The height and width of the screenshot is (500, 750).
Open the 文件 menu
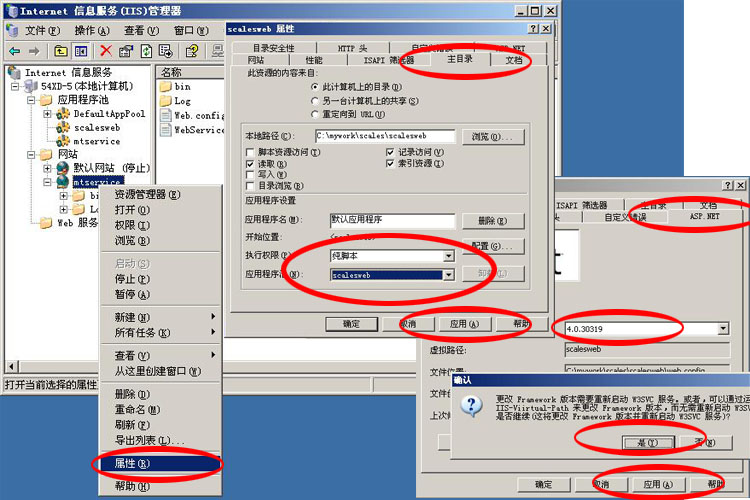pyautogui.click(x=43, y=31)
